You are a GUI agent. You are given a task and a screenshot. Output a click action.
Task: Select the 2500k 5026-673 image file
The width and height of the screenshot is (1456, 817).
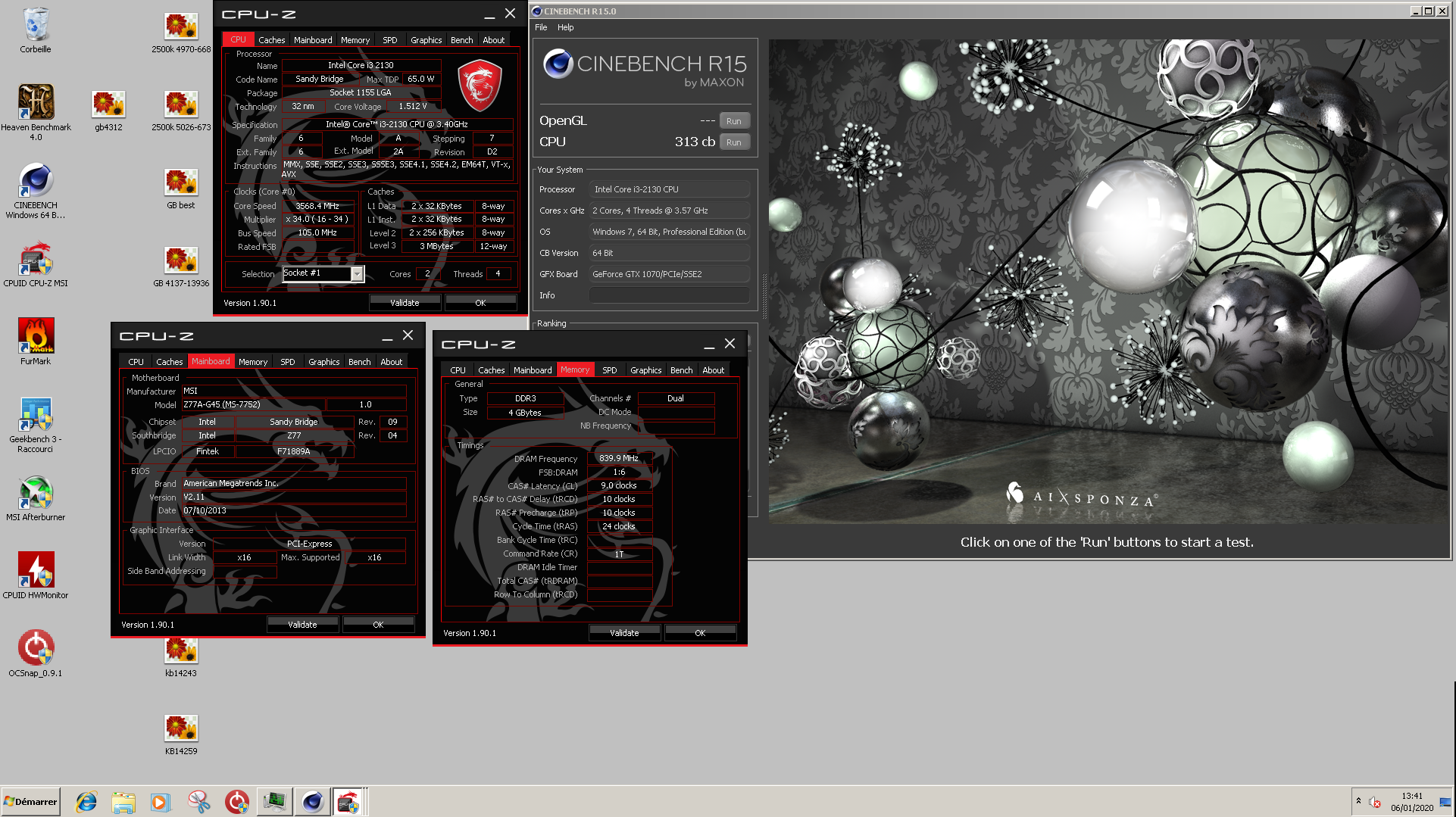(x=181, y=111)
